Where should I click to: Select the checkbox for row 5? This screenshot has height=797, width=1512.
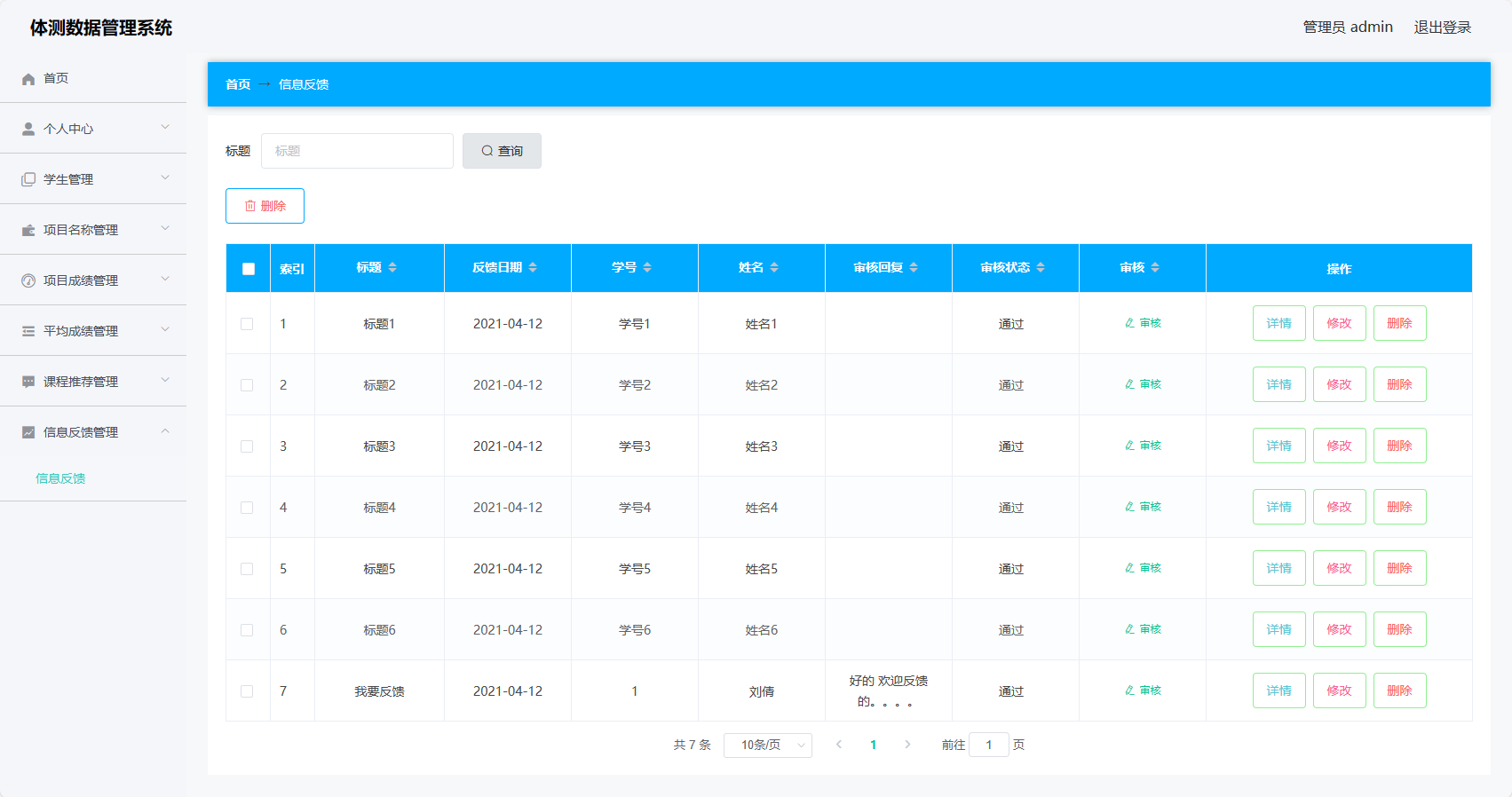(247, 569)
